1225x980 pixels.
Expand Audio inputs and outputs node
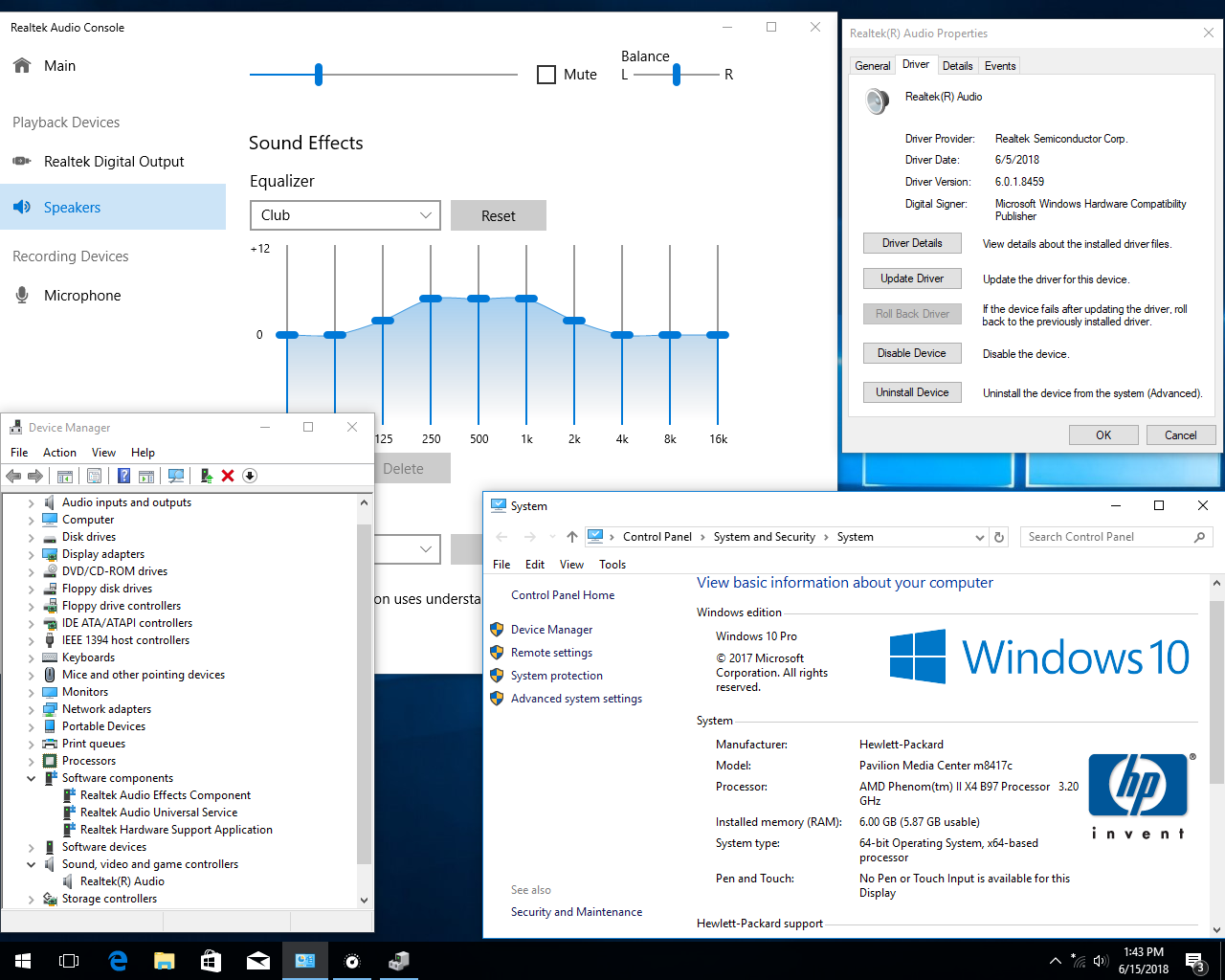(31, 503)
